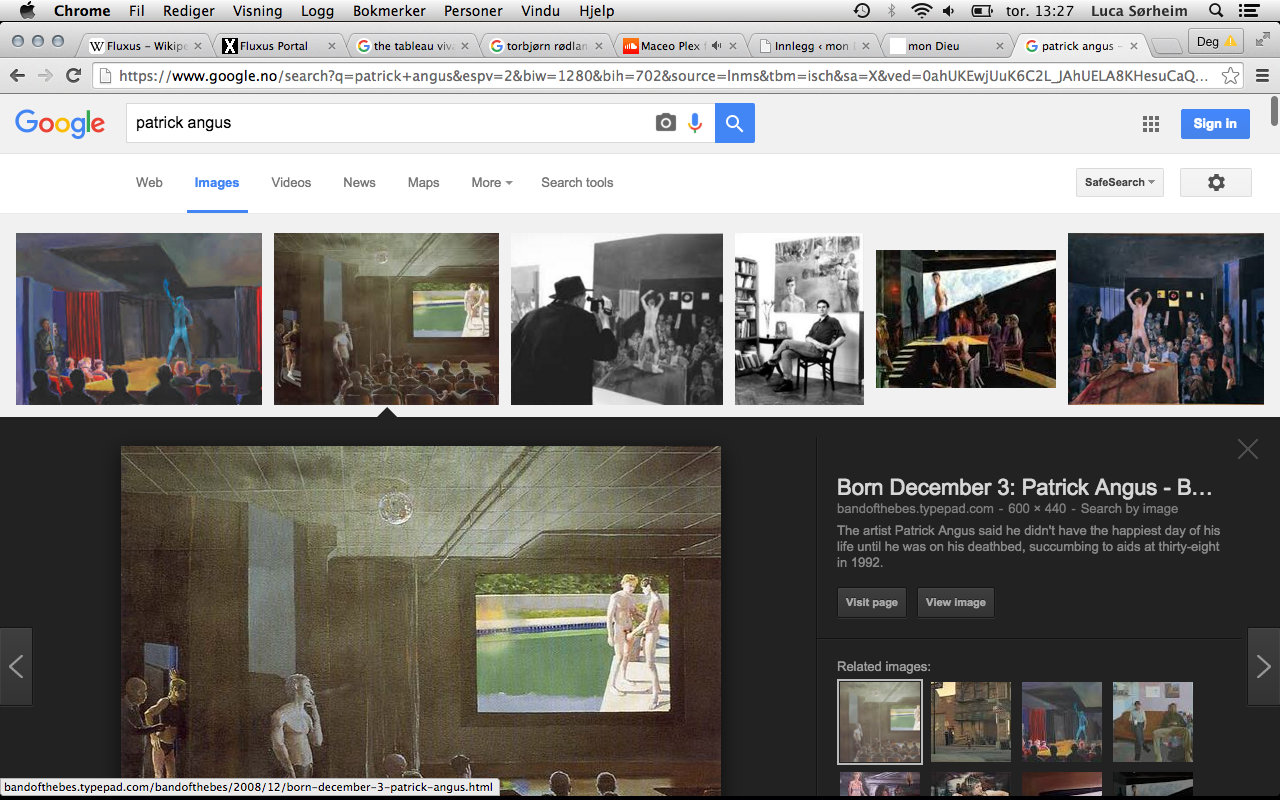Click the Bluetooth icon in menu bar
The width and height of the screenshot is (1280, 800).
click(892, 11)
